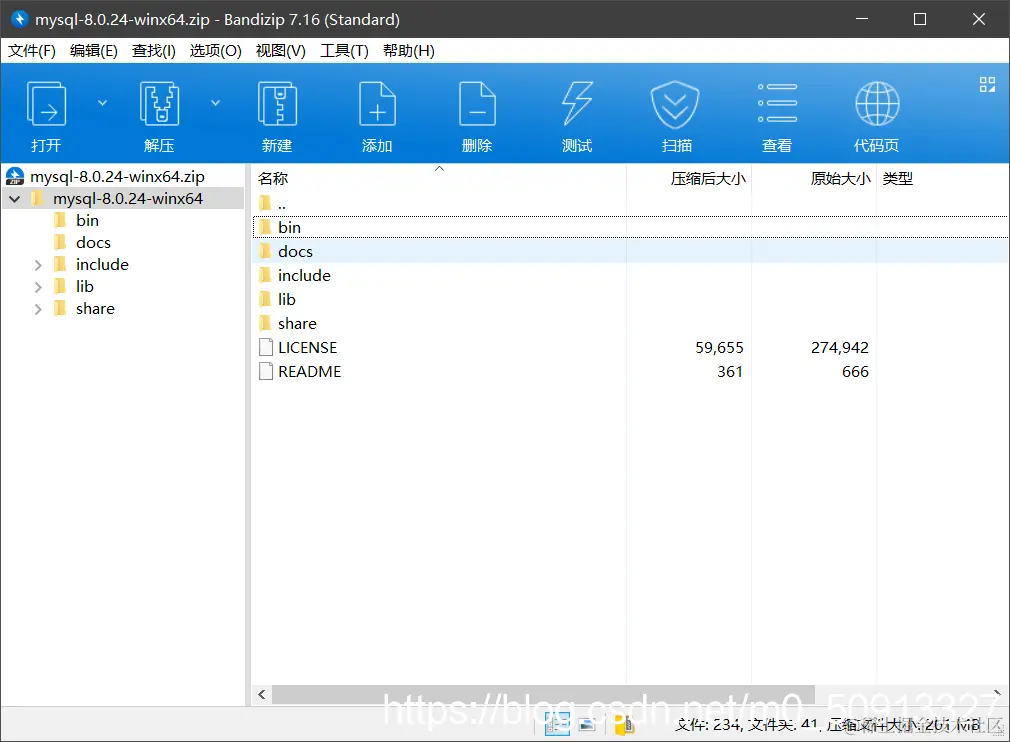
Task: Select the lib row in the file list
Action: [x=630, y=300]
